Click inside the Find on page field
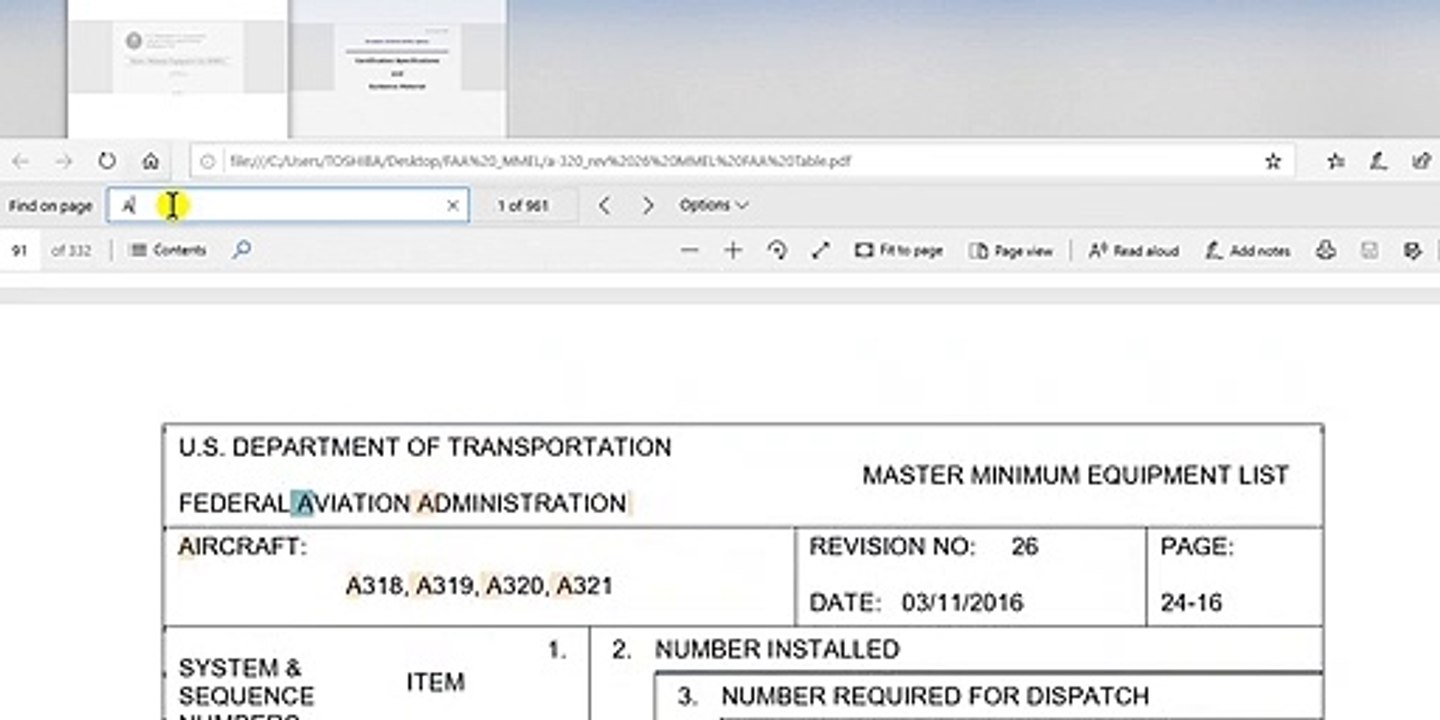1440x720 pixels. (288, 205)
